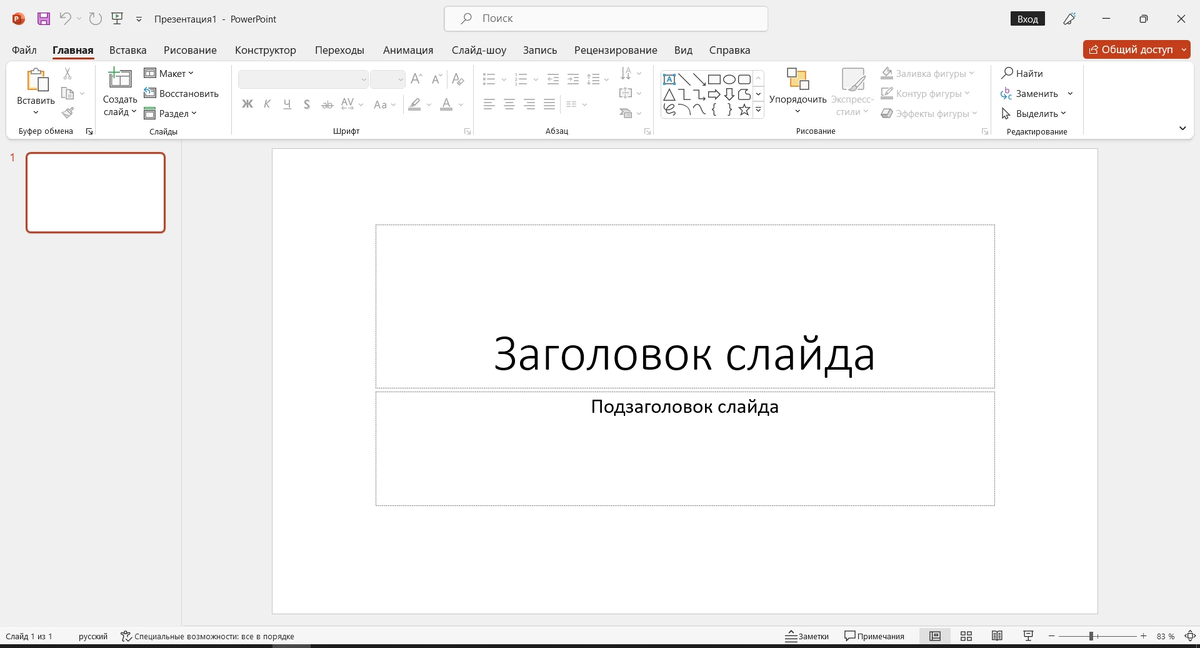Viewport: 1200px width, 648px height.
Task: Select the text box shape in gallery
Action: [669, 79]
